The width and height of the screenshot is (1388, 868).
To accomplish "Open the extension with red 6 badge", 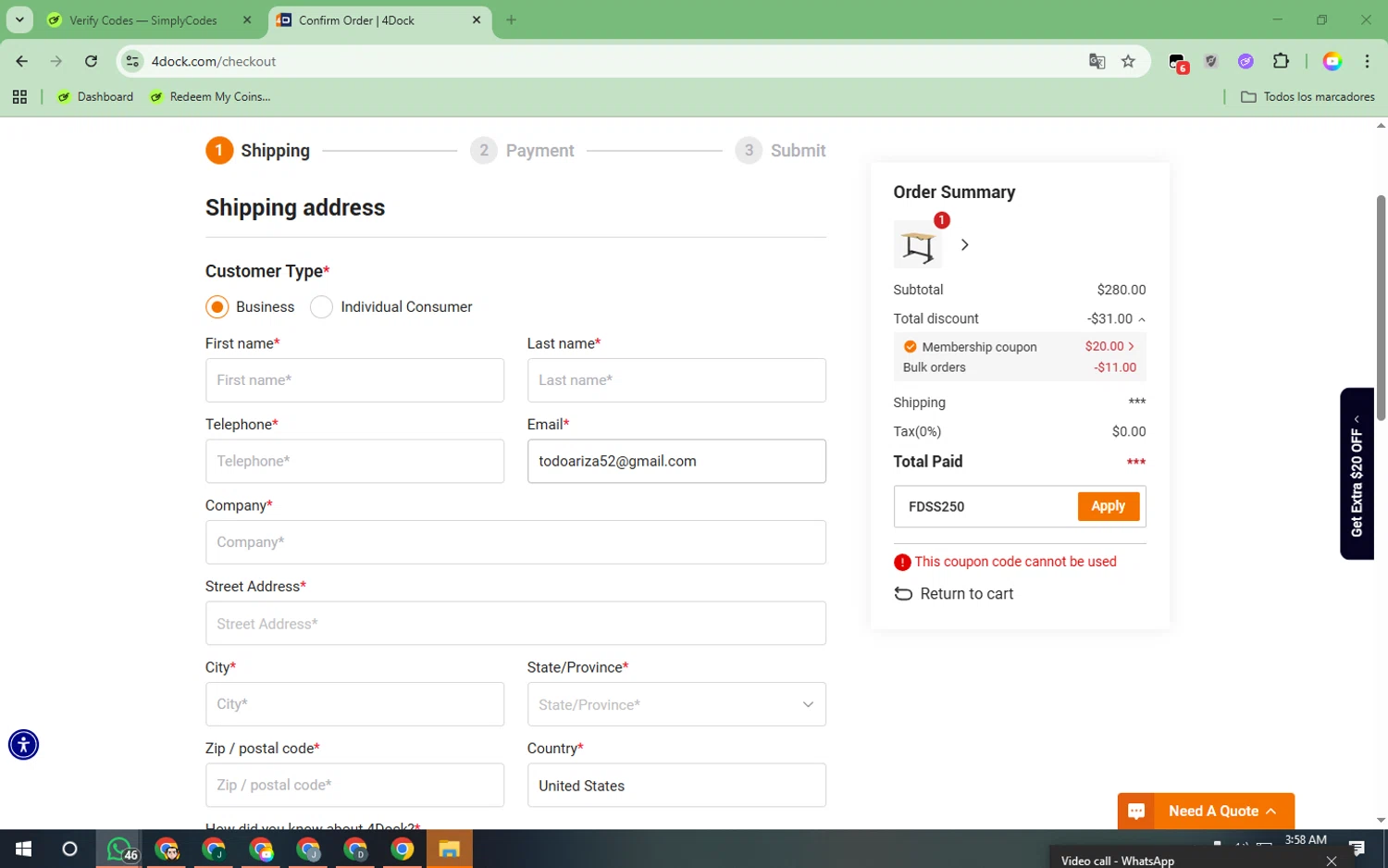I will pyautogui.click(x=1177, y=62).
